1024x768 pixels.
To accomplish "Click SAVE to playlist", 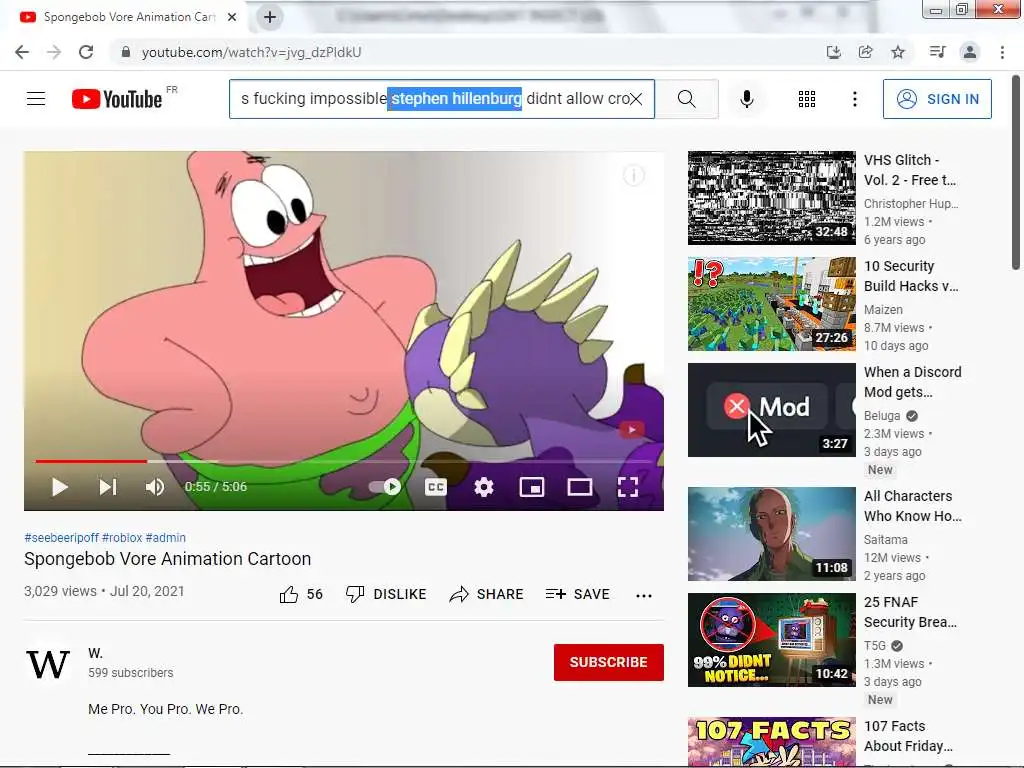I will (x=578, y=594).
